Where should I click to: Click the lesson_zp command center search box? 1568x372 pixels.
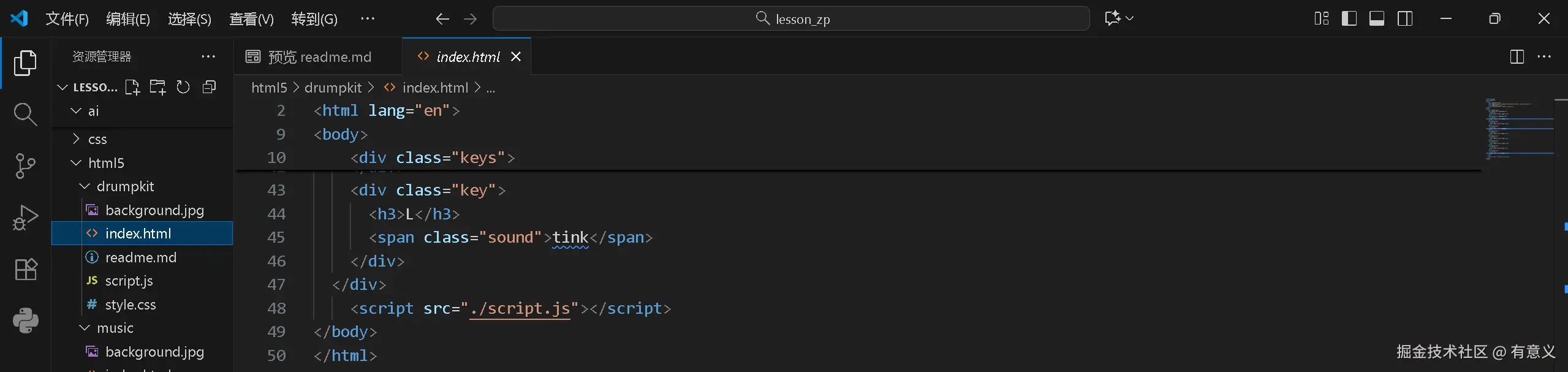click(x=791, y=19)
